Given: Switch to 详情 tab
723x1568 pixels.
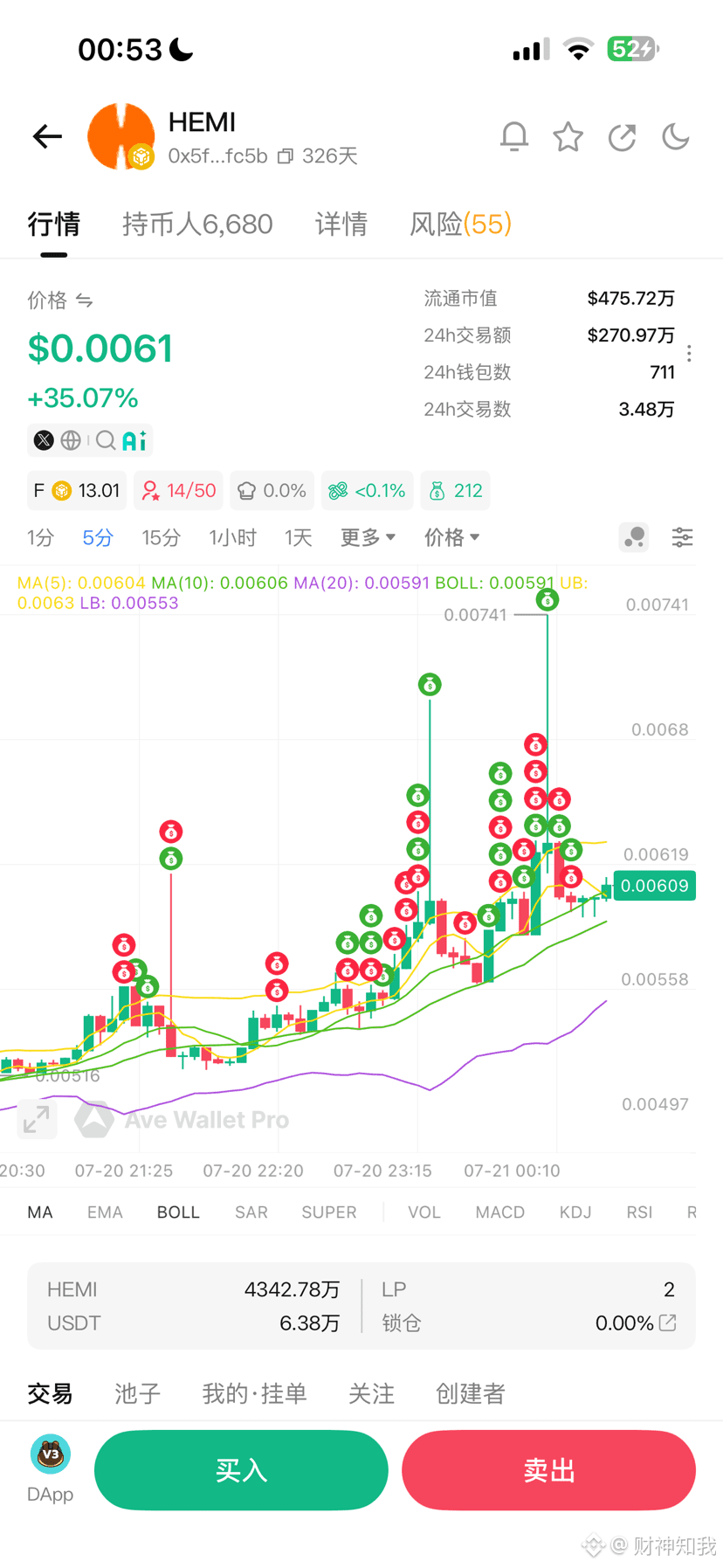Looking at the screenshot, I should (341, 224).
